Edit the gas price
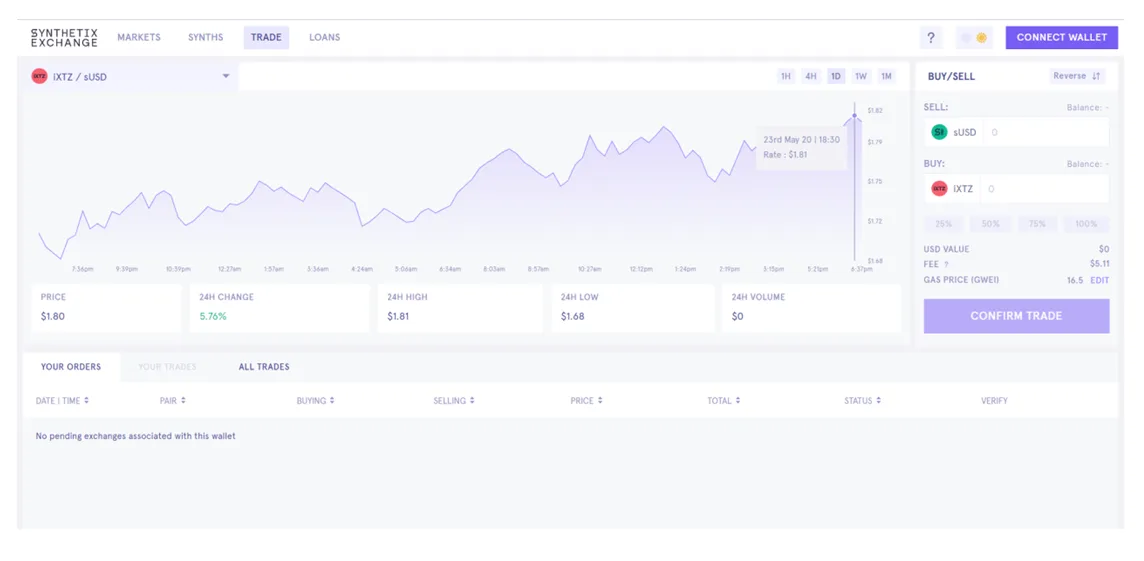Viewport: 1144px width, 561px height. (1099, 280)
